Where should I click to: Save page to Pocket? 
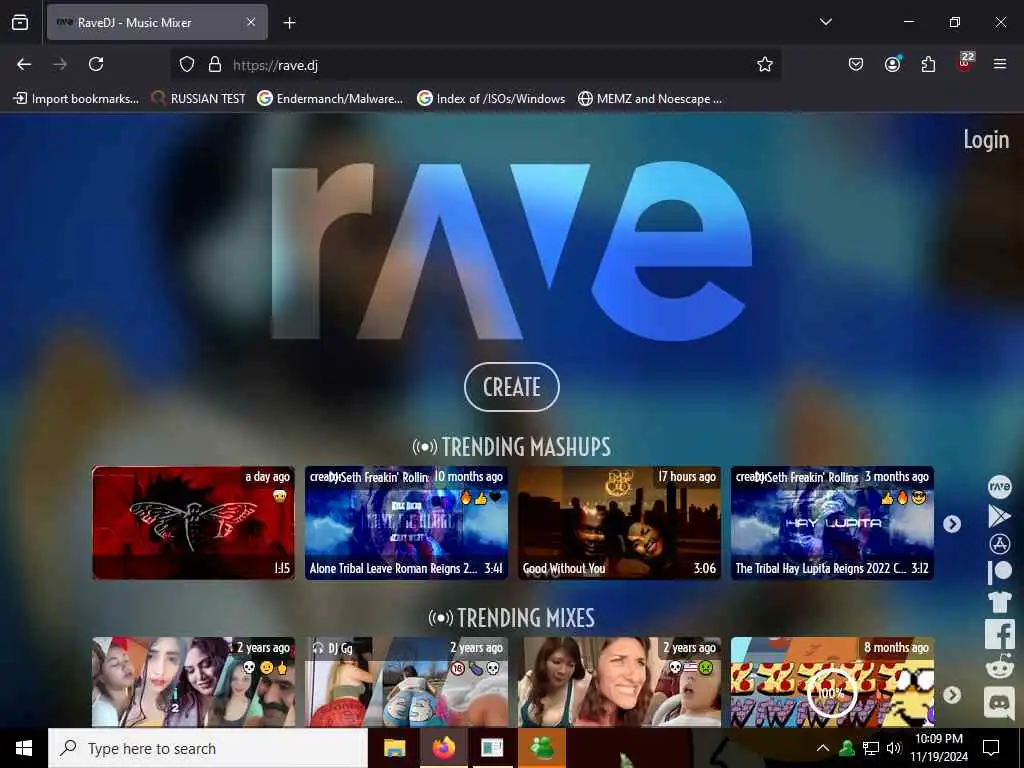tap(856, 64)
